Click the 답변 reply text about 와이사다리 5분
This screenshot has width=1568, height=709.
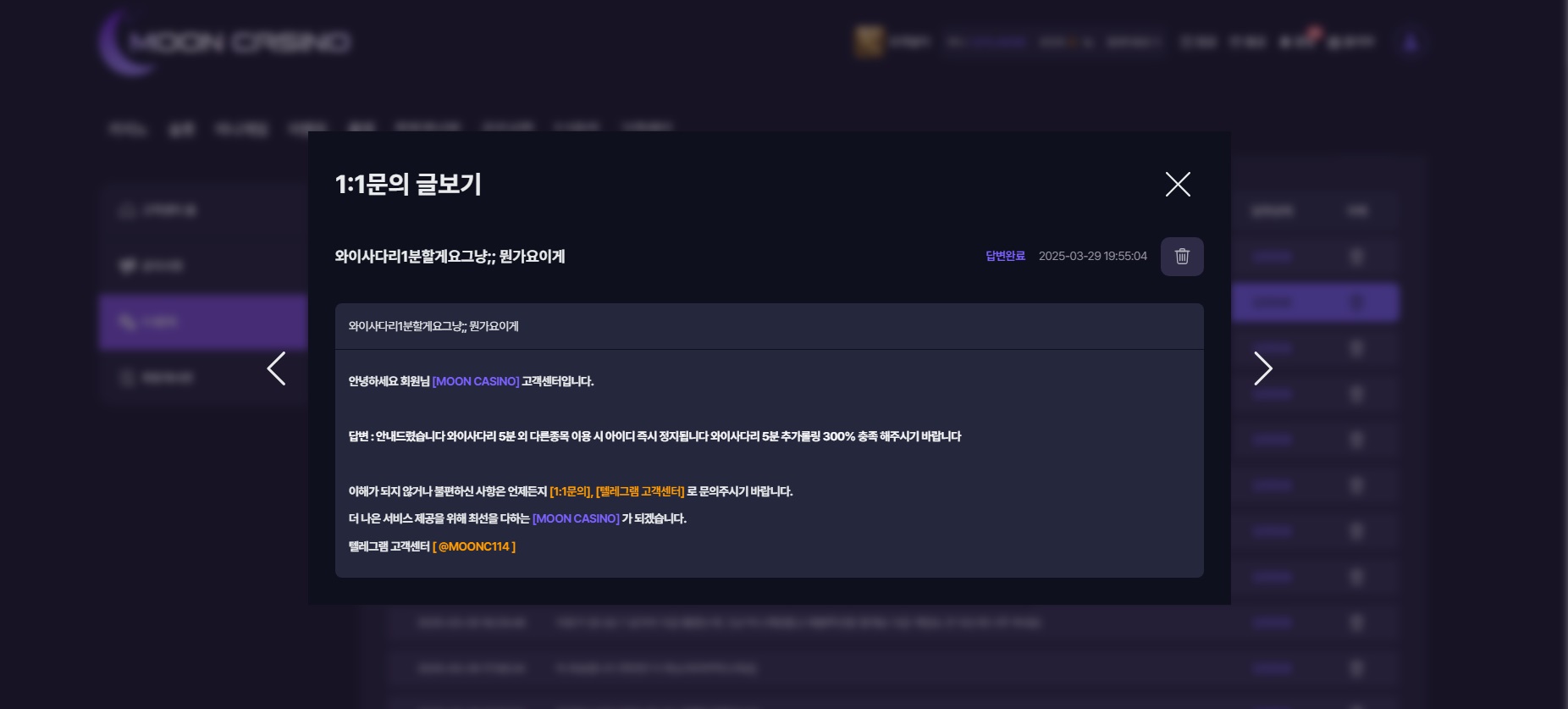coord(654,436)
